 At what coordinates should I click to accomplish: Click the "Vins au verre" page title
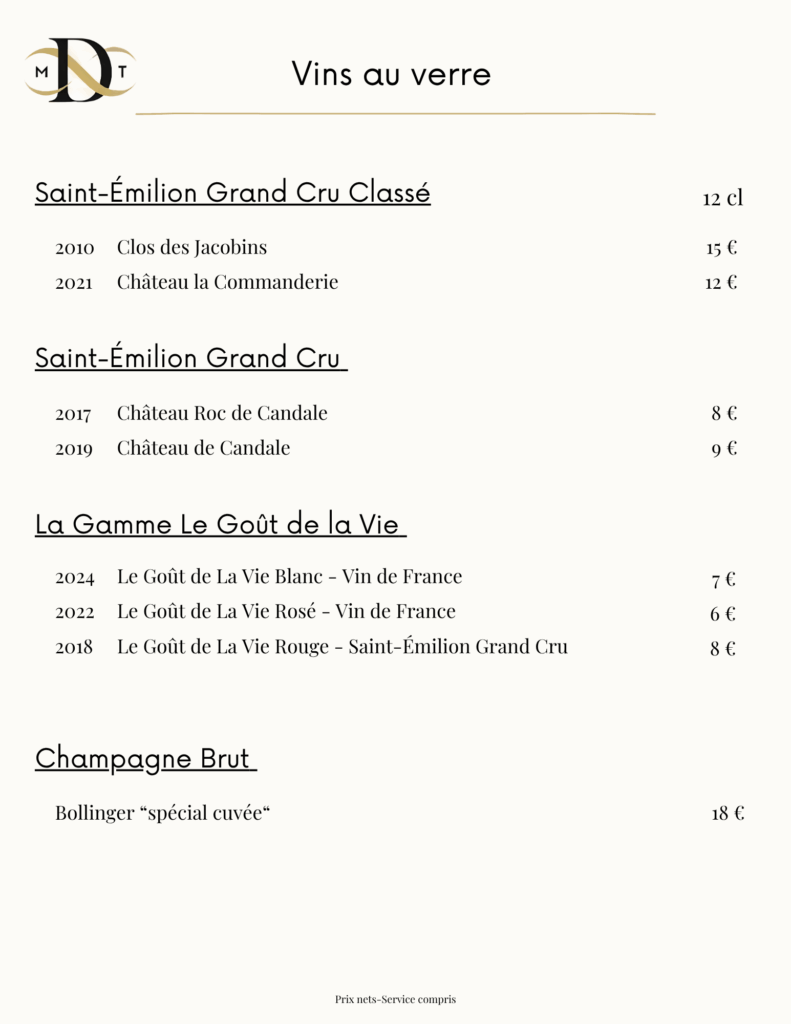point(391,74)
